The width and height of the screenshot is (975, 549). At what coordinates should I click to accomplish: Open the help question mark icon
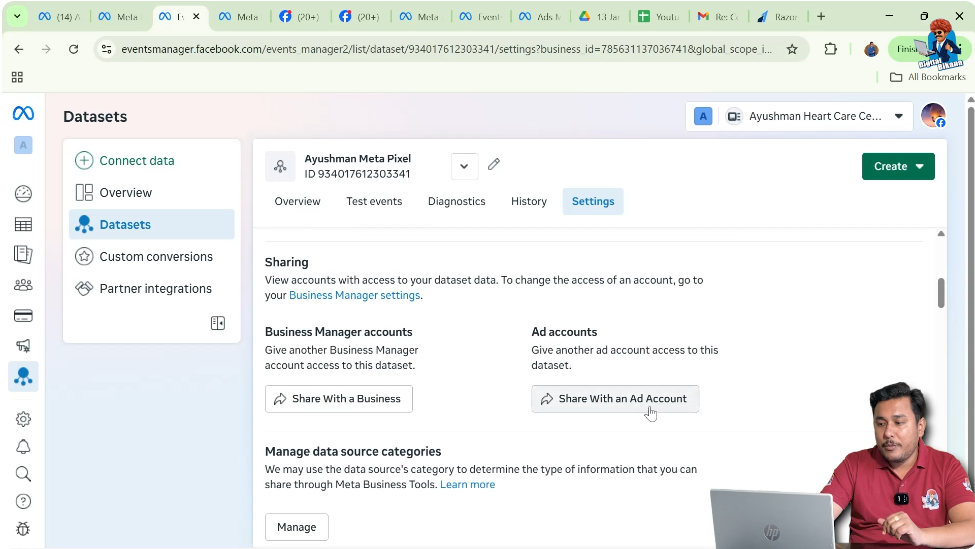click(23, 501)
